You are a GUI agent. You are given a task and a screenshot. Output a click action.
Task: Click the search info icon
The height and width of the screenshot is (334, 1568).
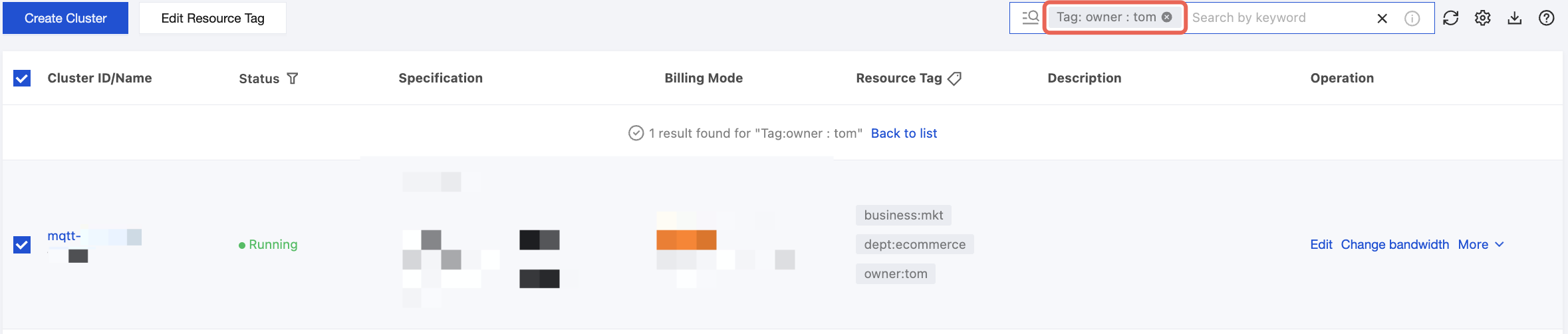coord(1412,18)
